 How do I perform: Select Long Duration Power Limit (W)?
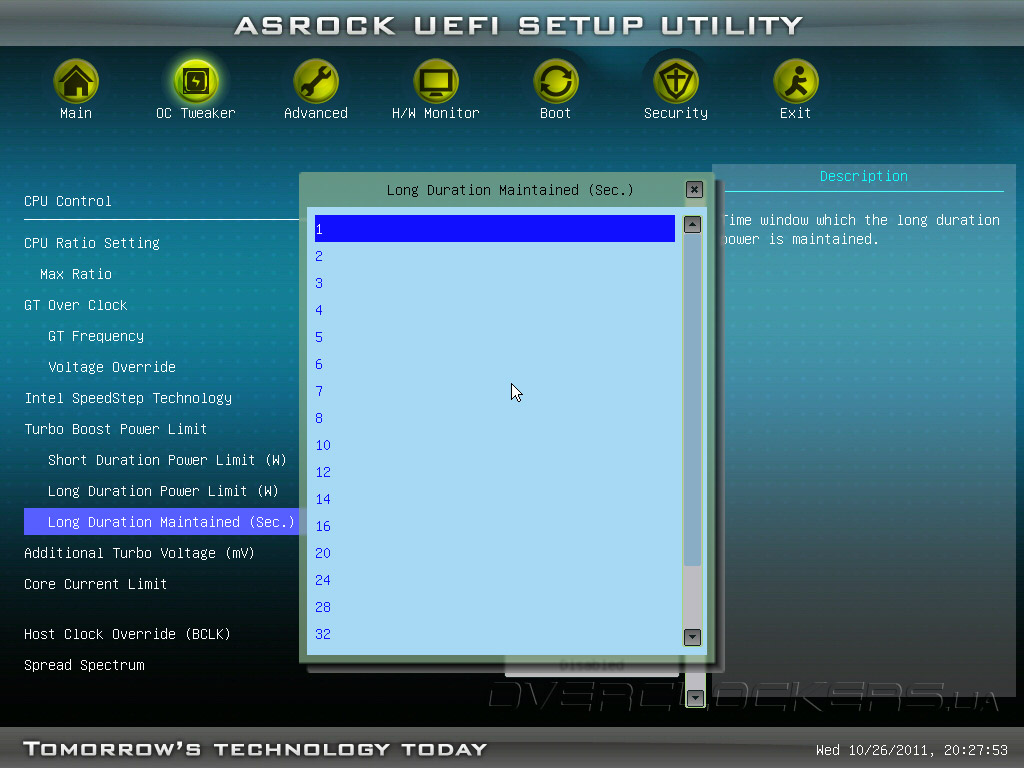point(163,491)
